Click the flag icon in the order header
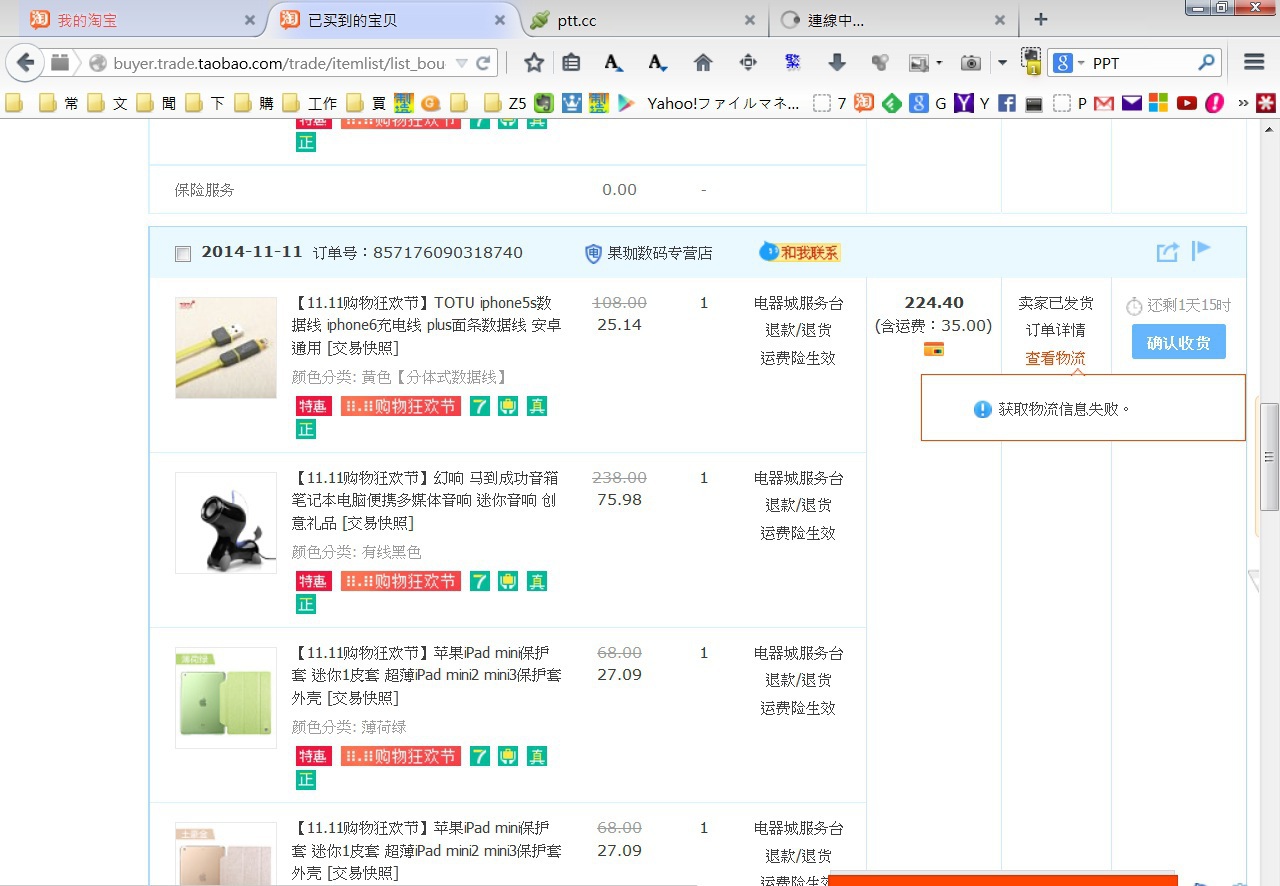The width and height of the screenshot is (1280, 886). tap(1201, 250)
